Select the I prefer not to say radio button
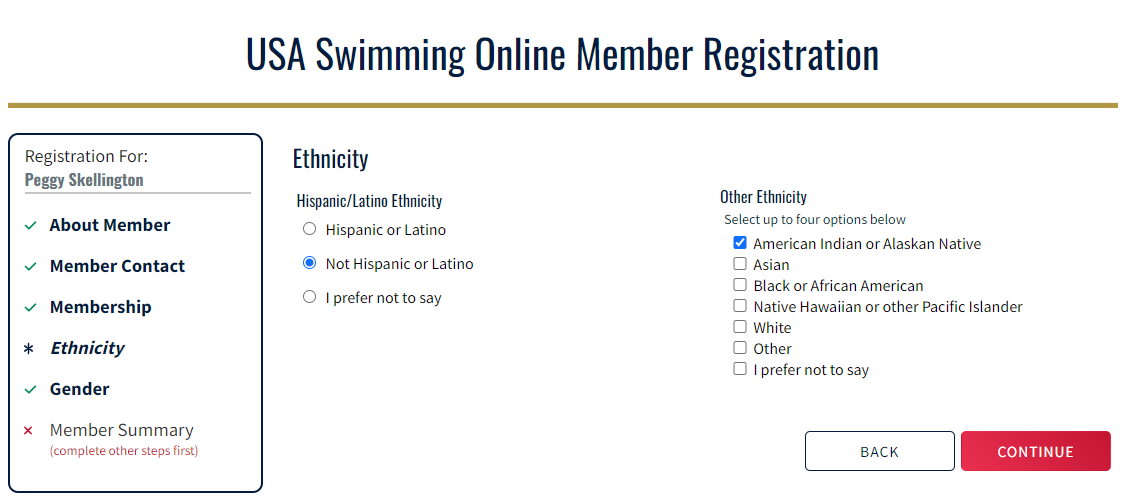 click(x=309, y=297)
